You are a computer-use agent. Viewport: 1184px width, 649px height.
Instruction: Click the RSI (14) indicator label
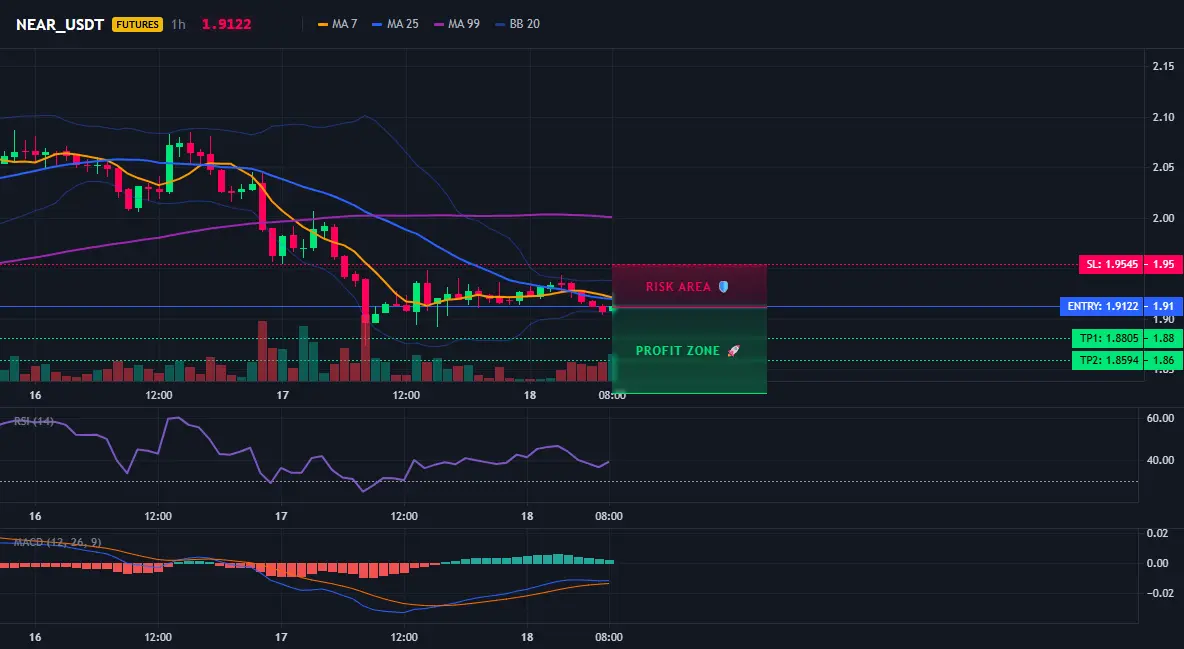click(34, 421)
